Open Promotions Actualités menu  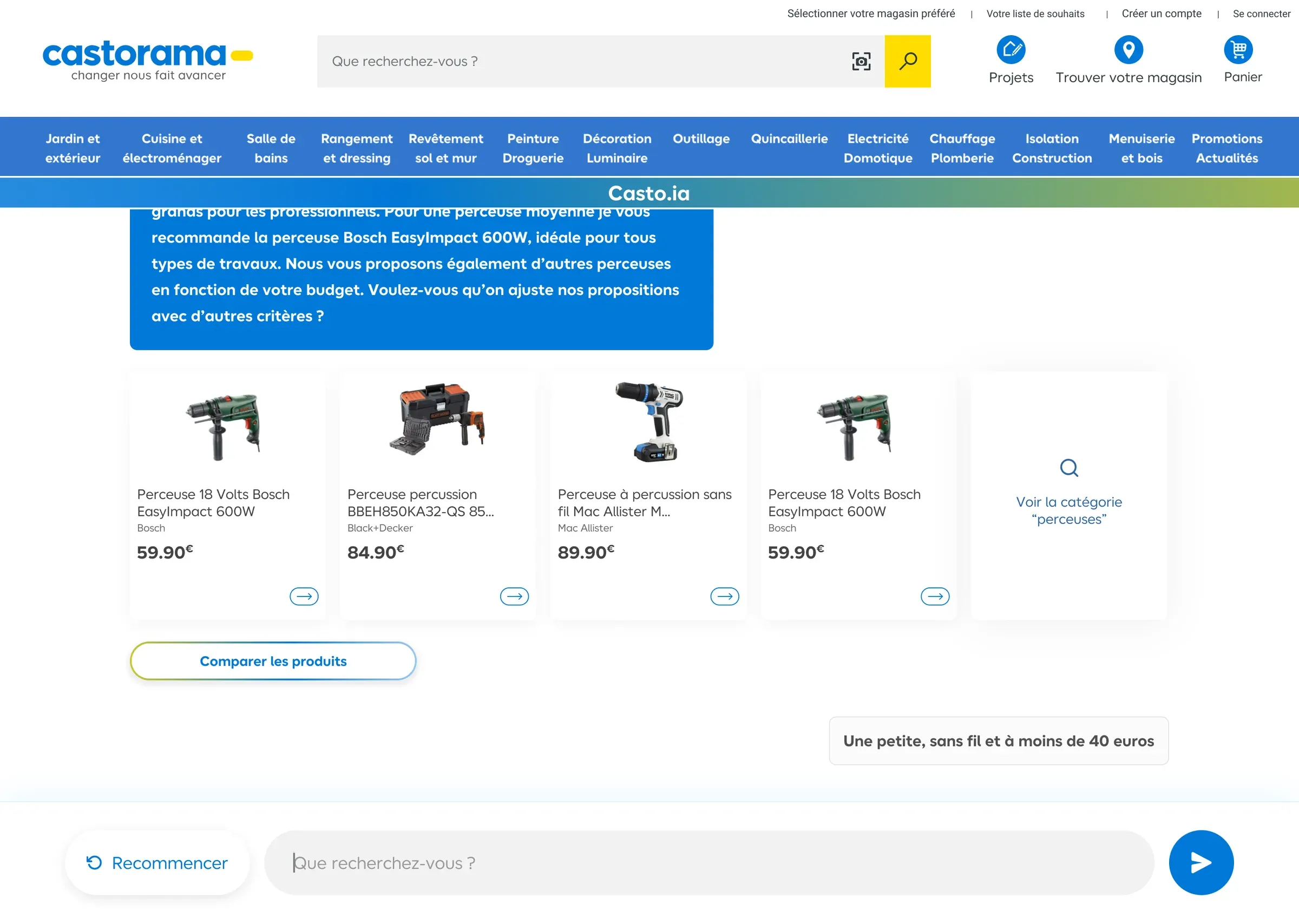tap(1227, 148)
